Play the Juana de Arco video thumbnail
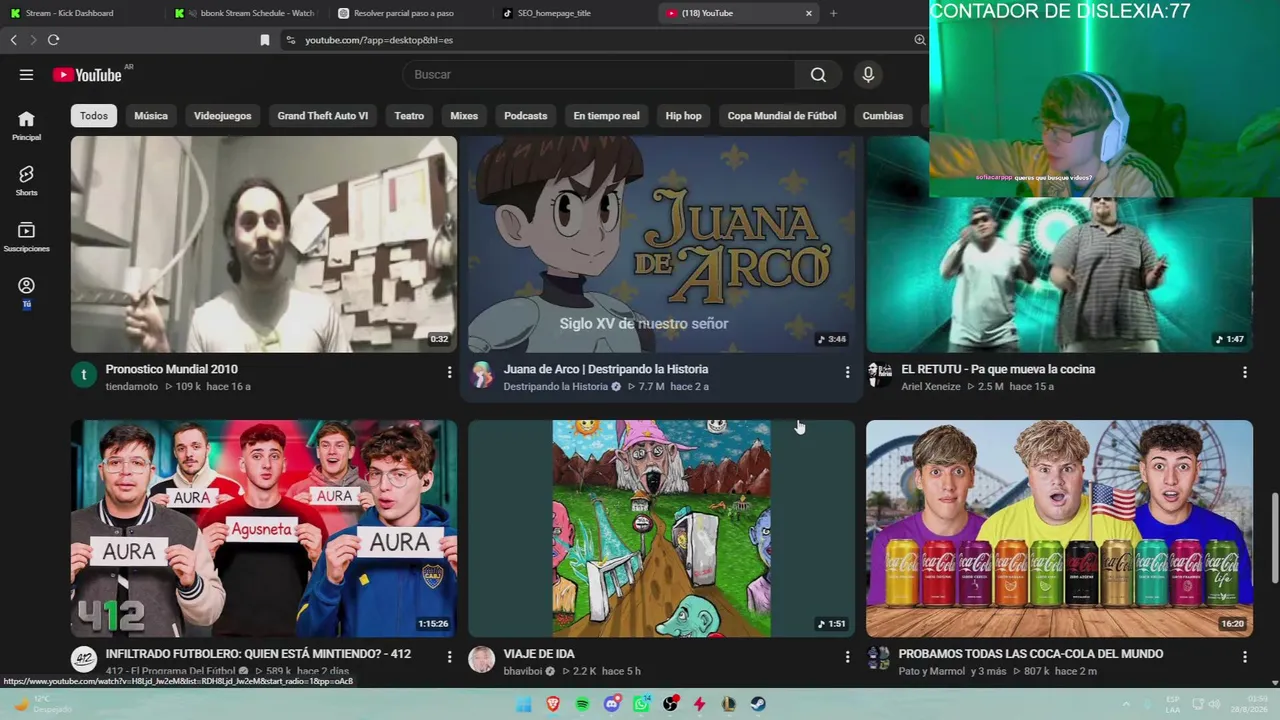Image resolution: width=1280 pixels, height=720 pixels. pos(662,244)
